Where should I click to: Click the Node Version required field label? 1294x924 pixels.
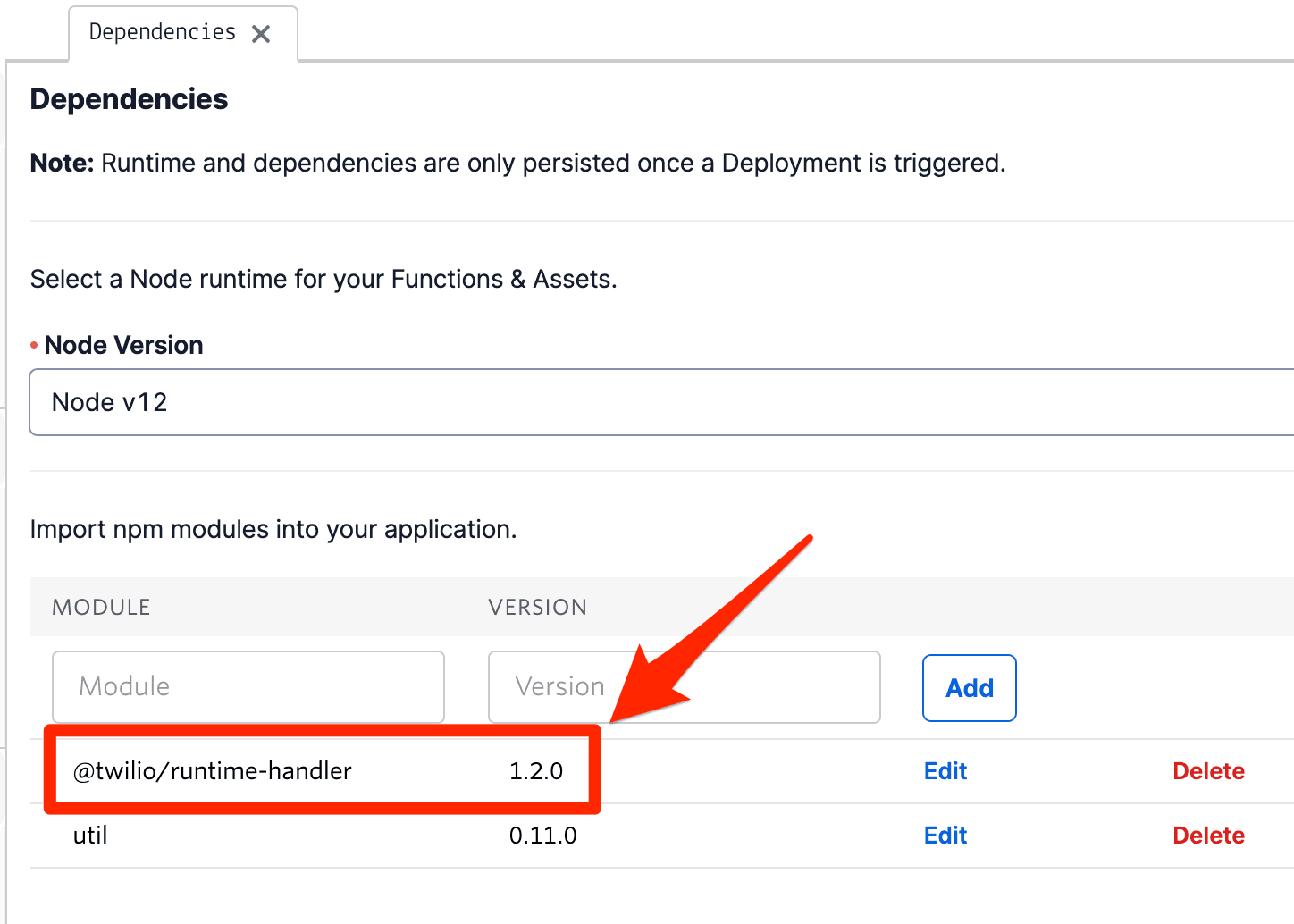123,345
